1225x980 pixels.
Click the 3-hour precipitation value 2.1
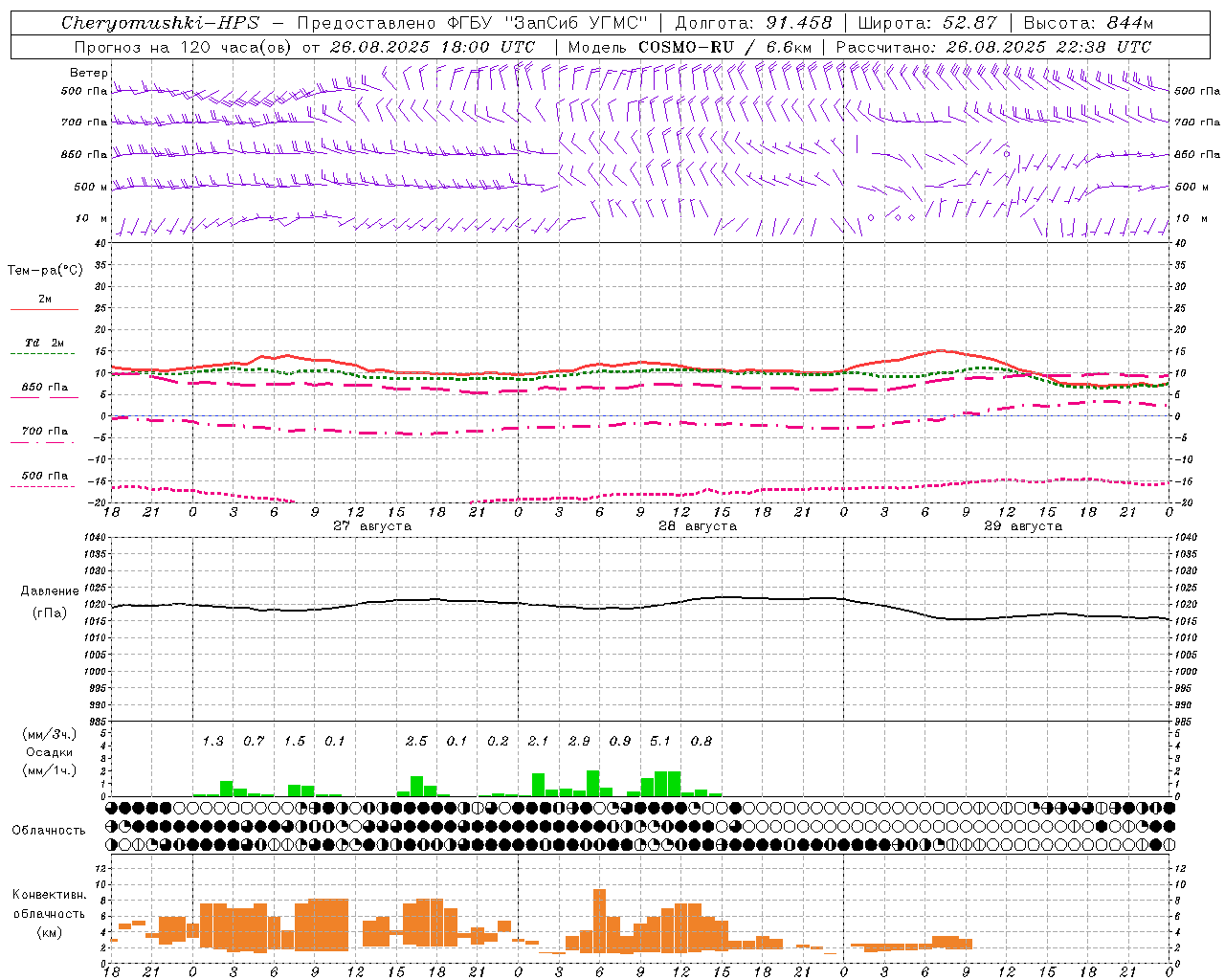538,741
